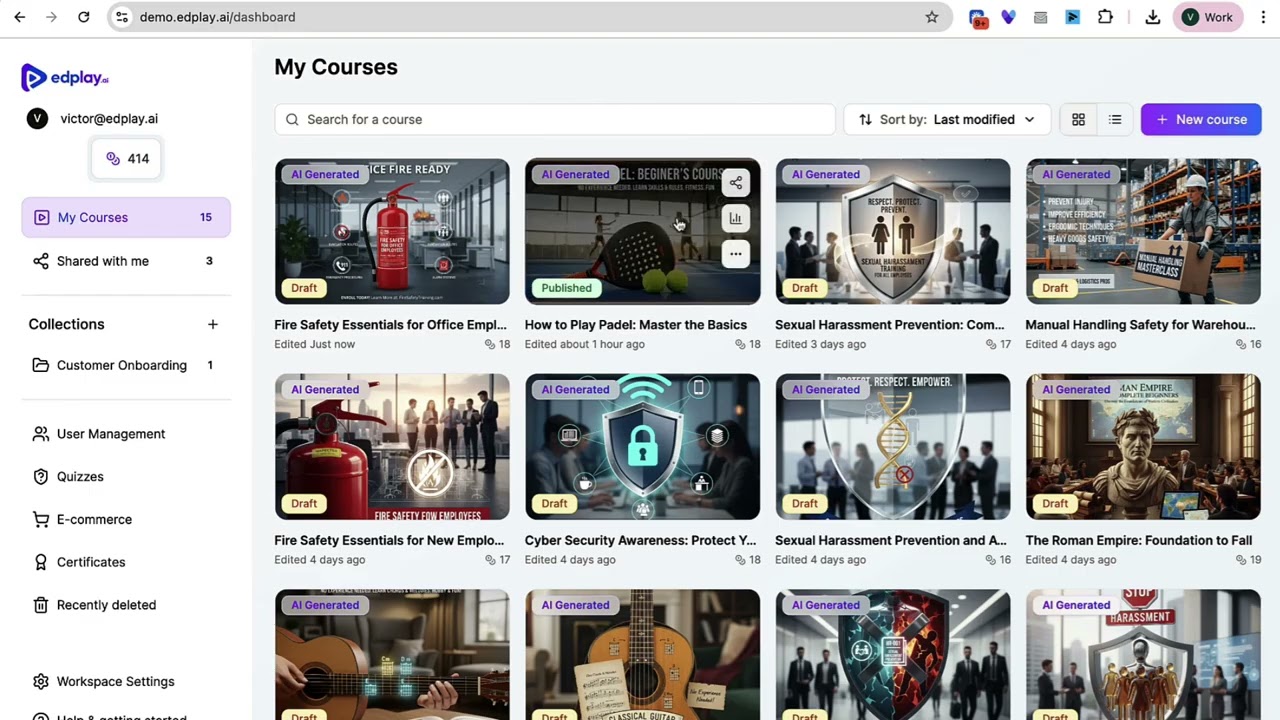Open Certificates page

coord(91,562)
